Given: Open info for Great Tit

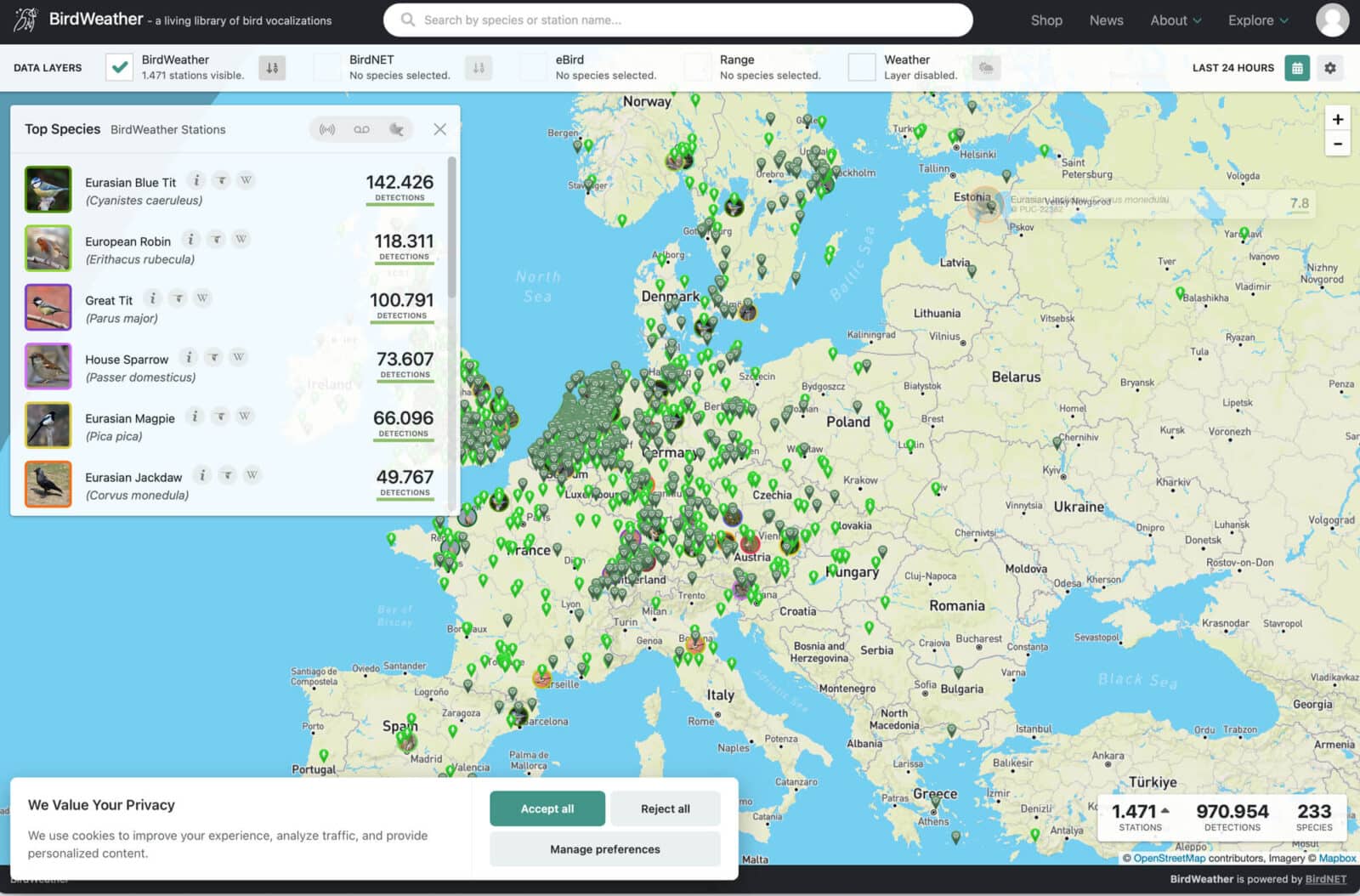Looking at the screenshot, I should click(x=153, y=298).
